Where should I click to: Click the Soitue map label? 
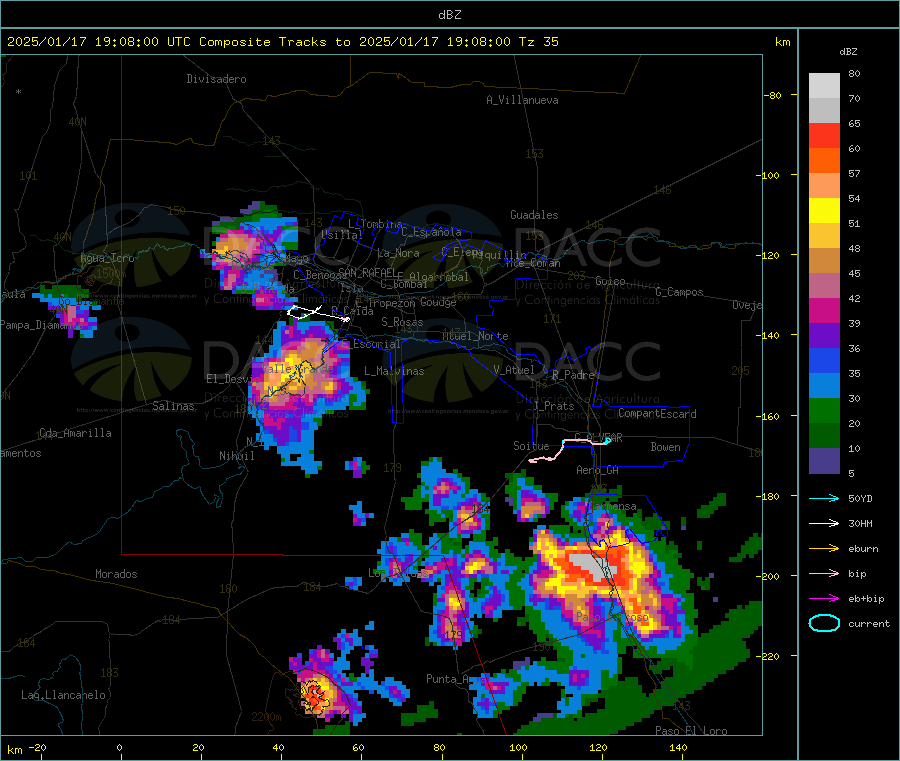click(531, 446)
